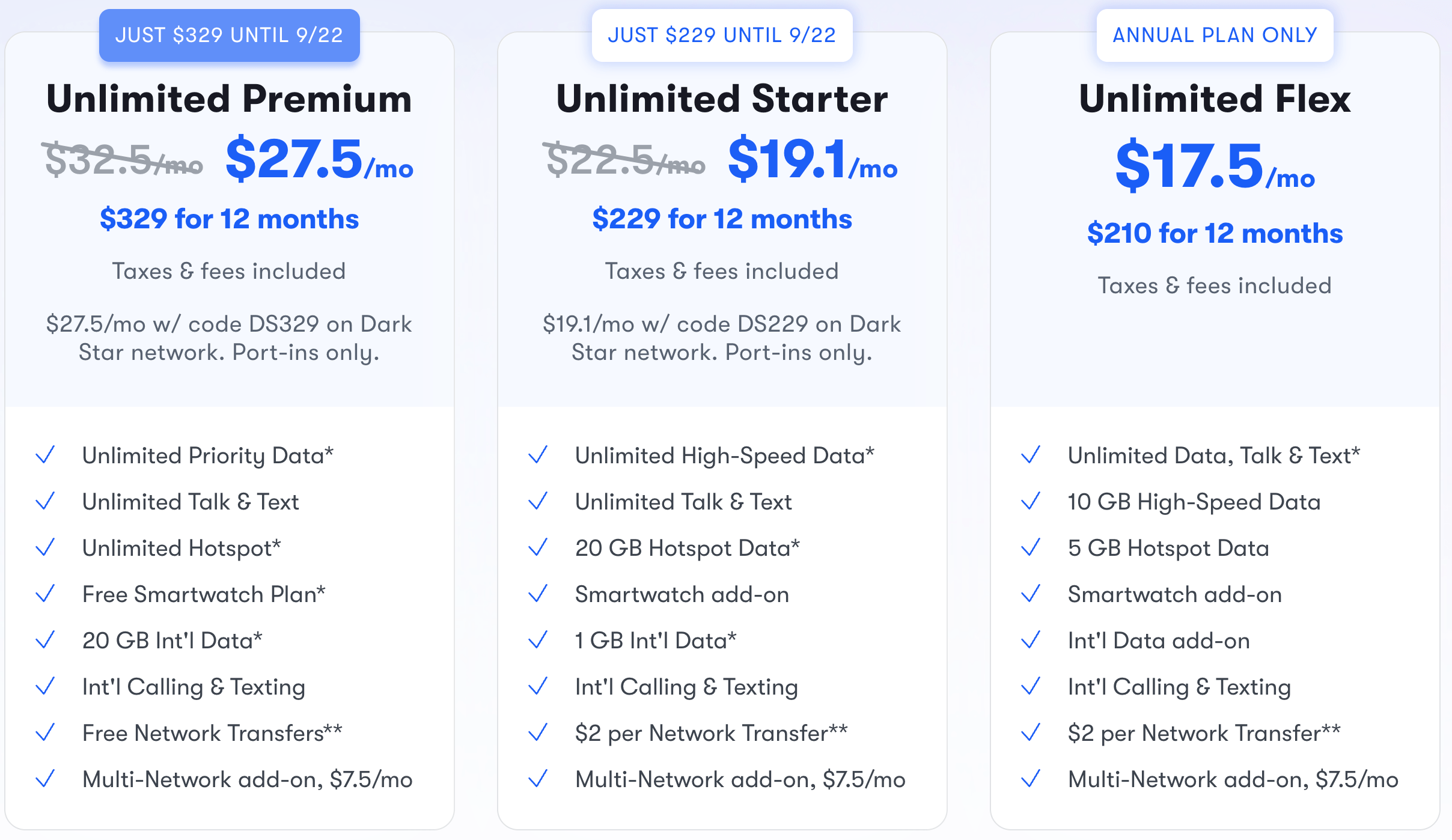Click the Annual Plan Only badge

click(x=1215, y=35)
